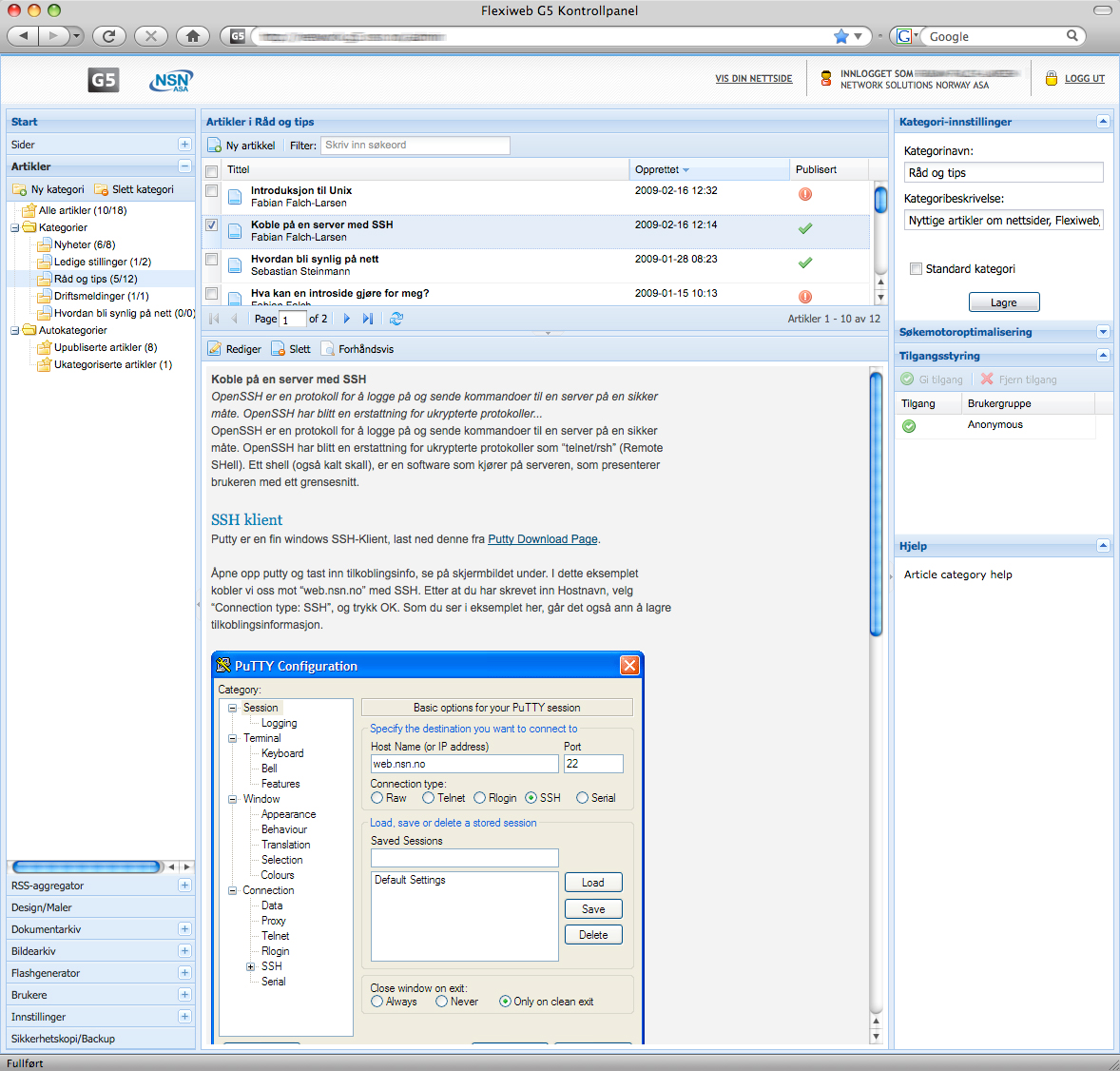
Task: Expand the Sider panel section
Action: tap(184, 145)
